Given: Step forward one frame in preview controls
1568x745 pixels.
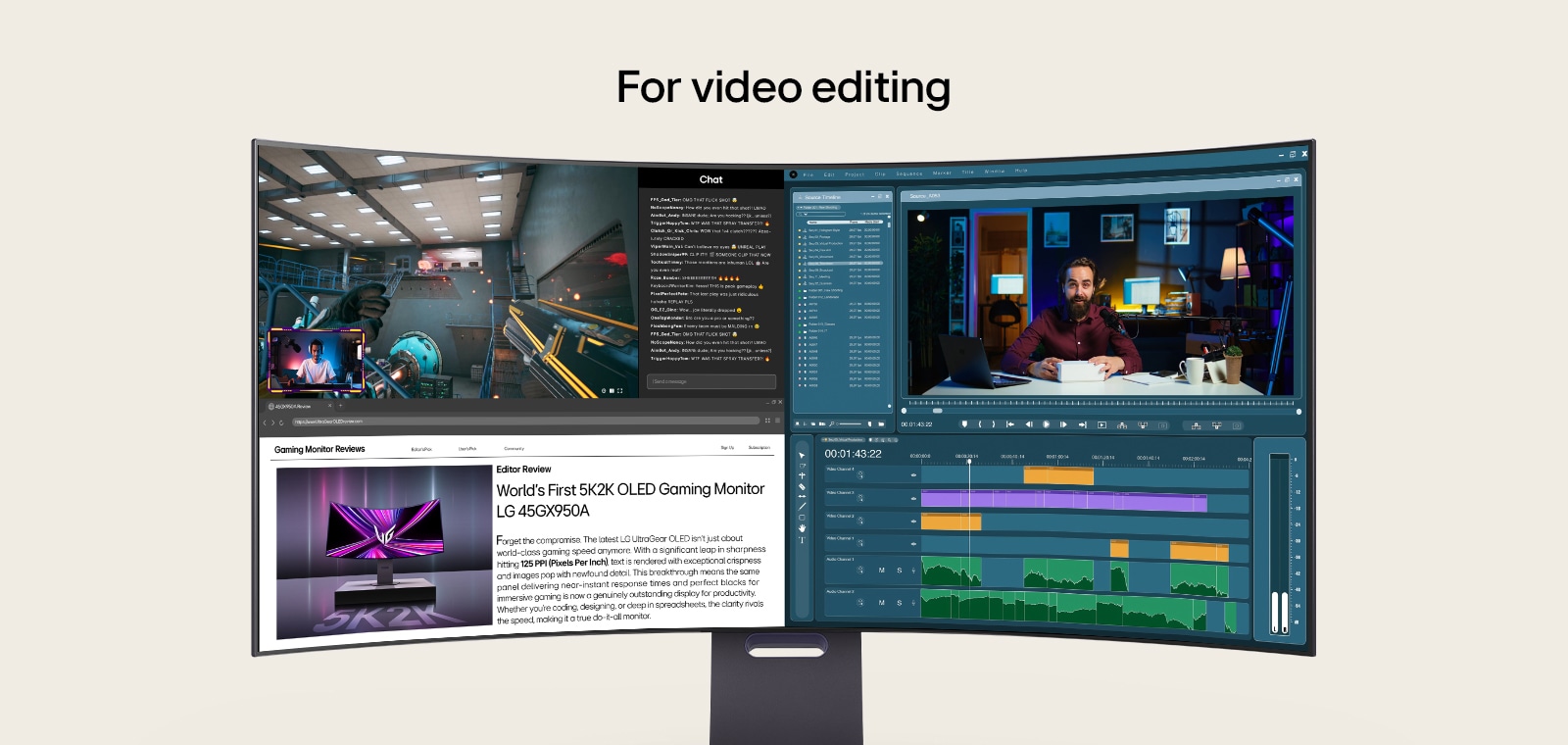Looking at the screenshot, I should click(x=1063, y=424).
